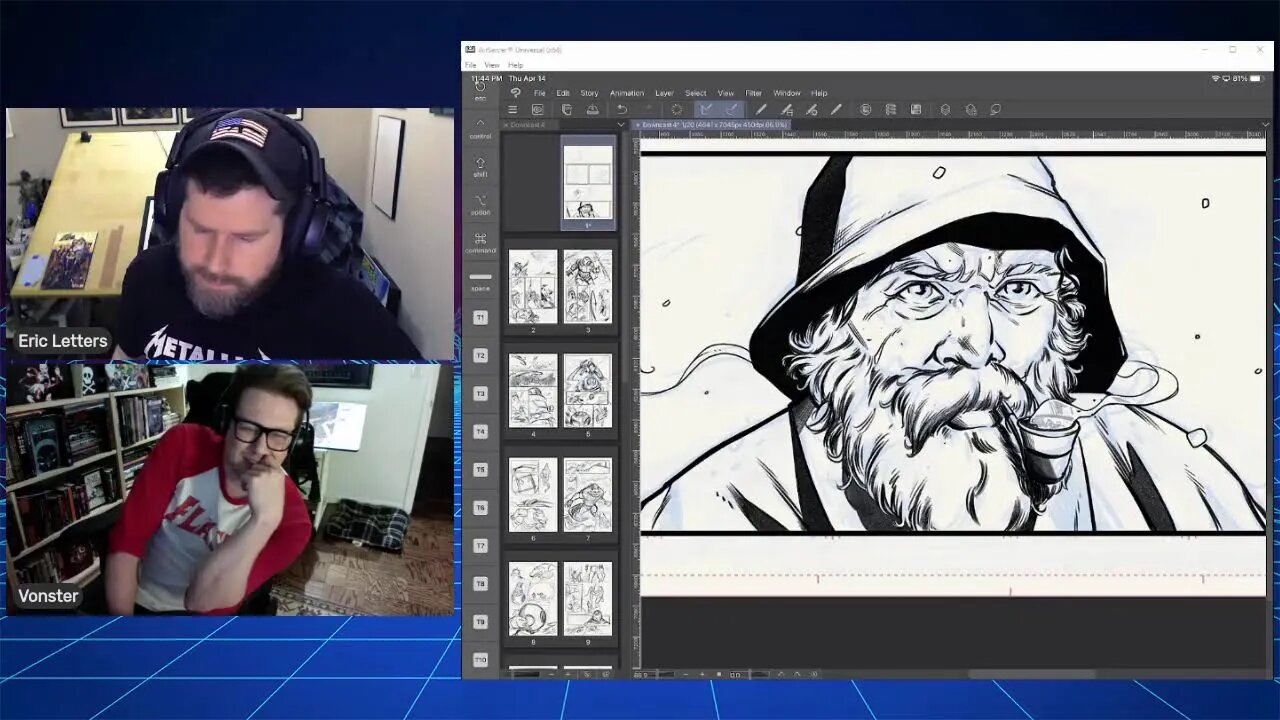Click the T7 shortcut key
The width and height of the screenshot is (1280, 720).
tap(480, 545)
